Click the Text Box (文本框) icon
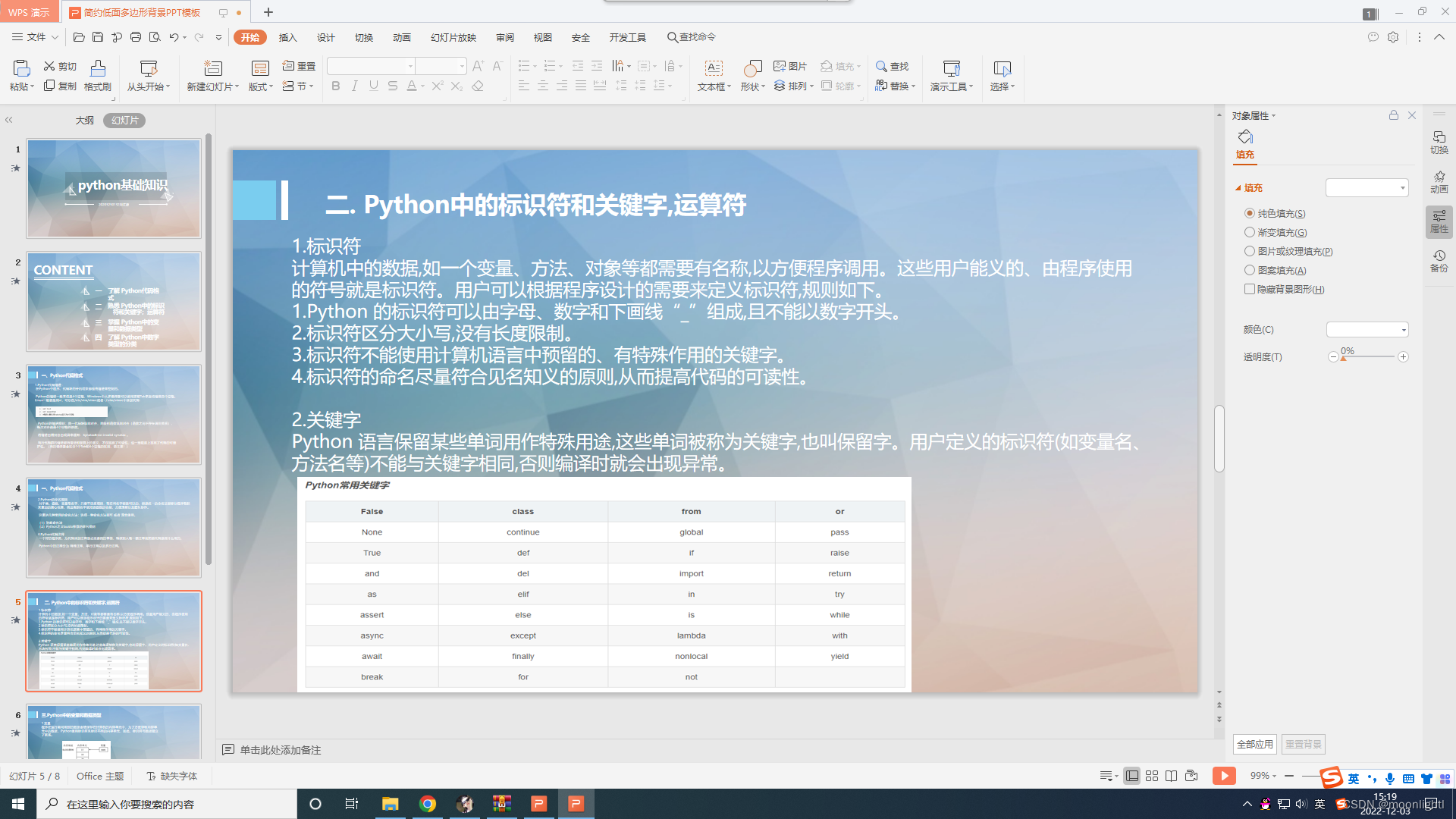The height and width of the screenshot is (819, 1456). pos(714,69)
